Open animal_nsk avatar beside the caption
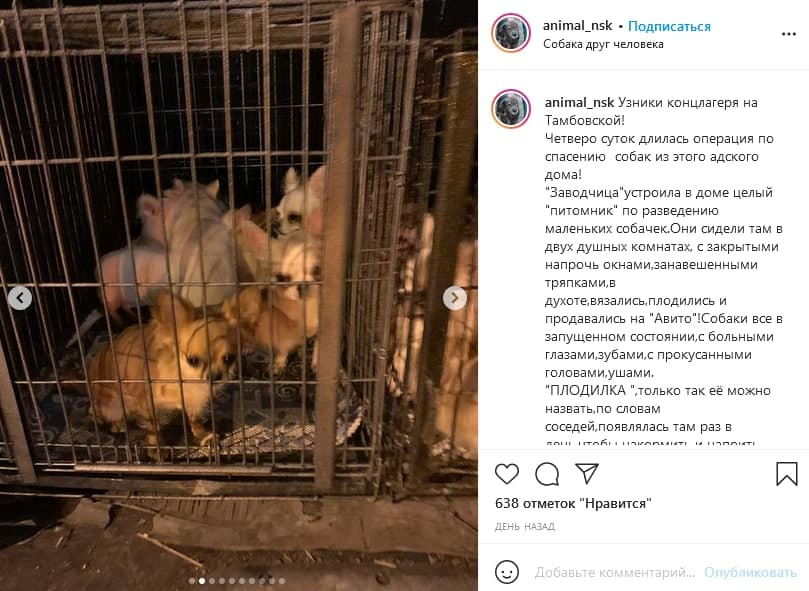Screen dimensions: 809x591 tap(511, 109)
